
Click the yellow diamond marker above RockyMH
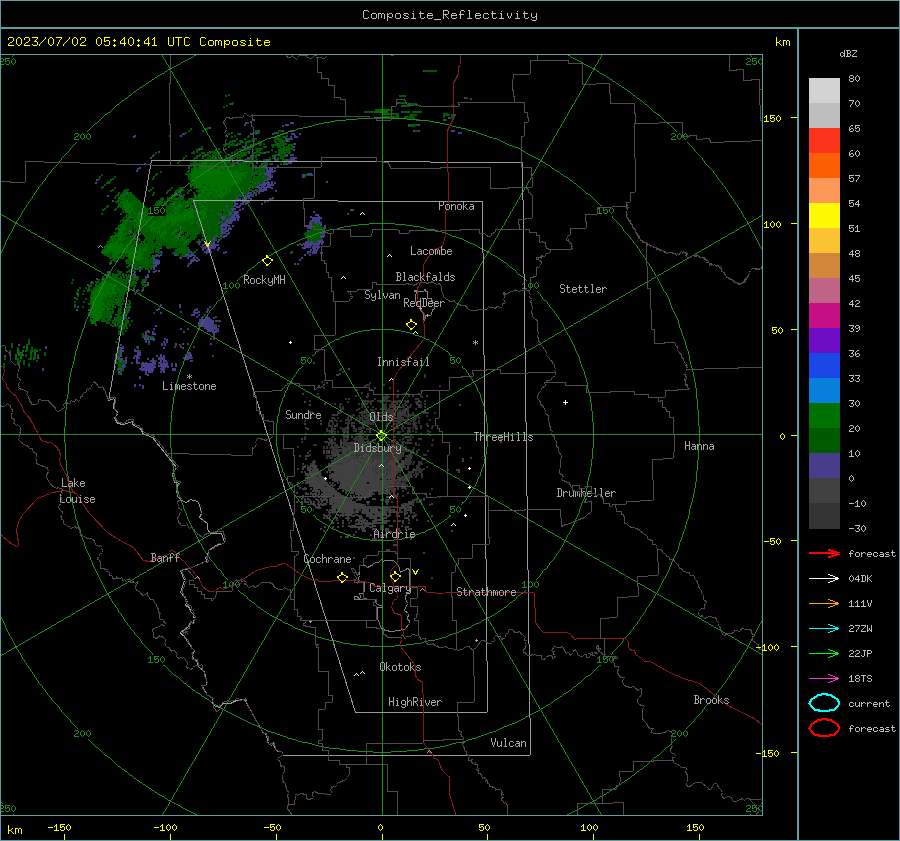click(267, 261)
